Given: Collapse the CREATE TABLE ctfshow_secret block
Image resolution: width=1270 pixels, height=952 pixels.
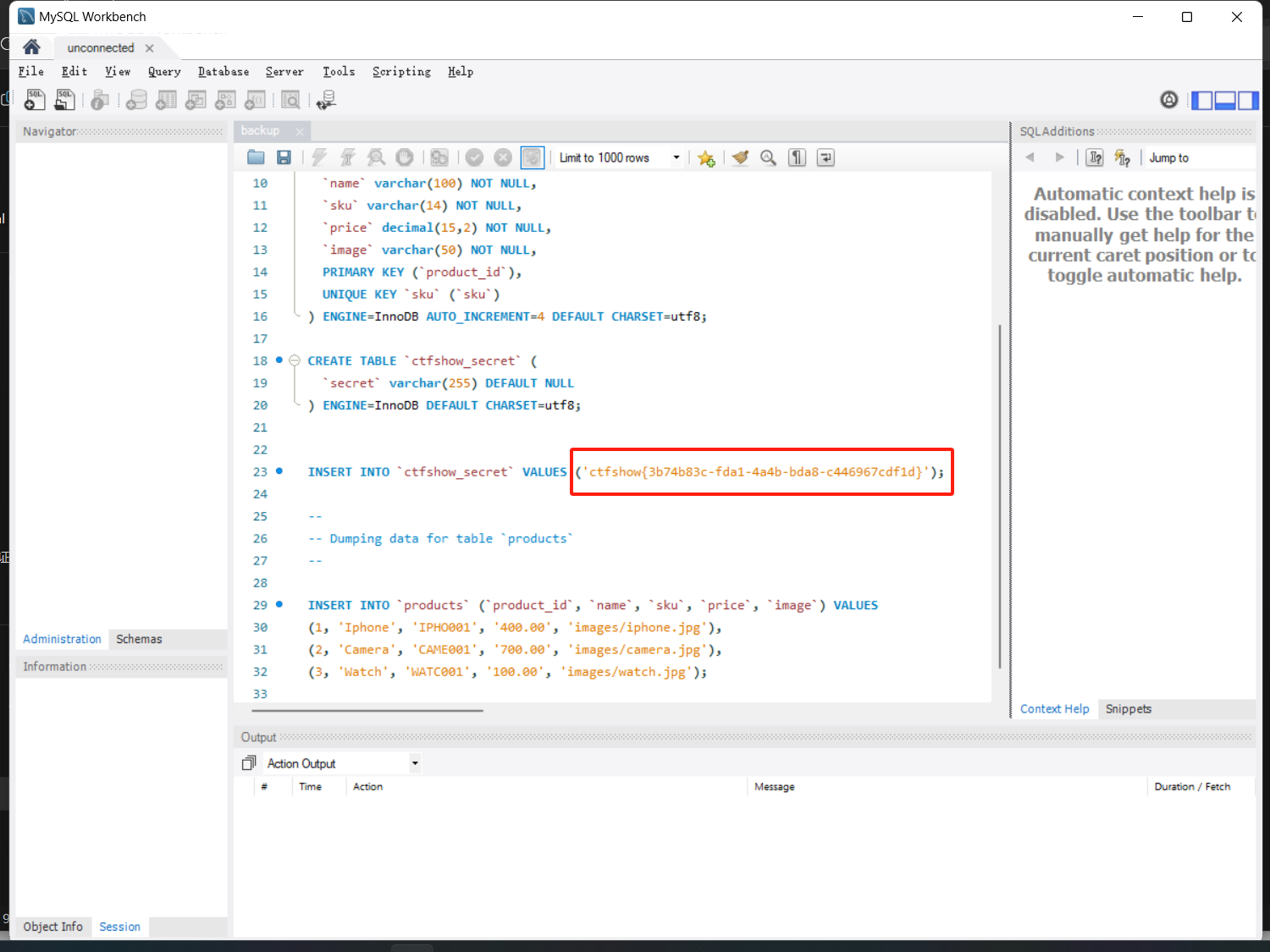Looking at the screenshot, I should 295,360.
